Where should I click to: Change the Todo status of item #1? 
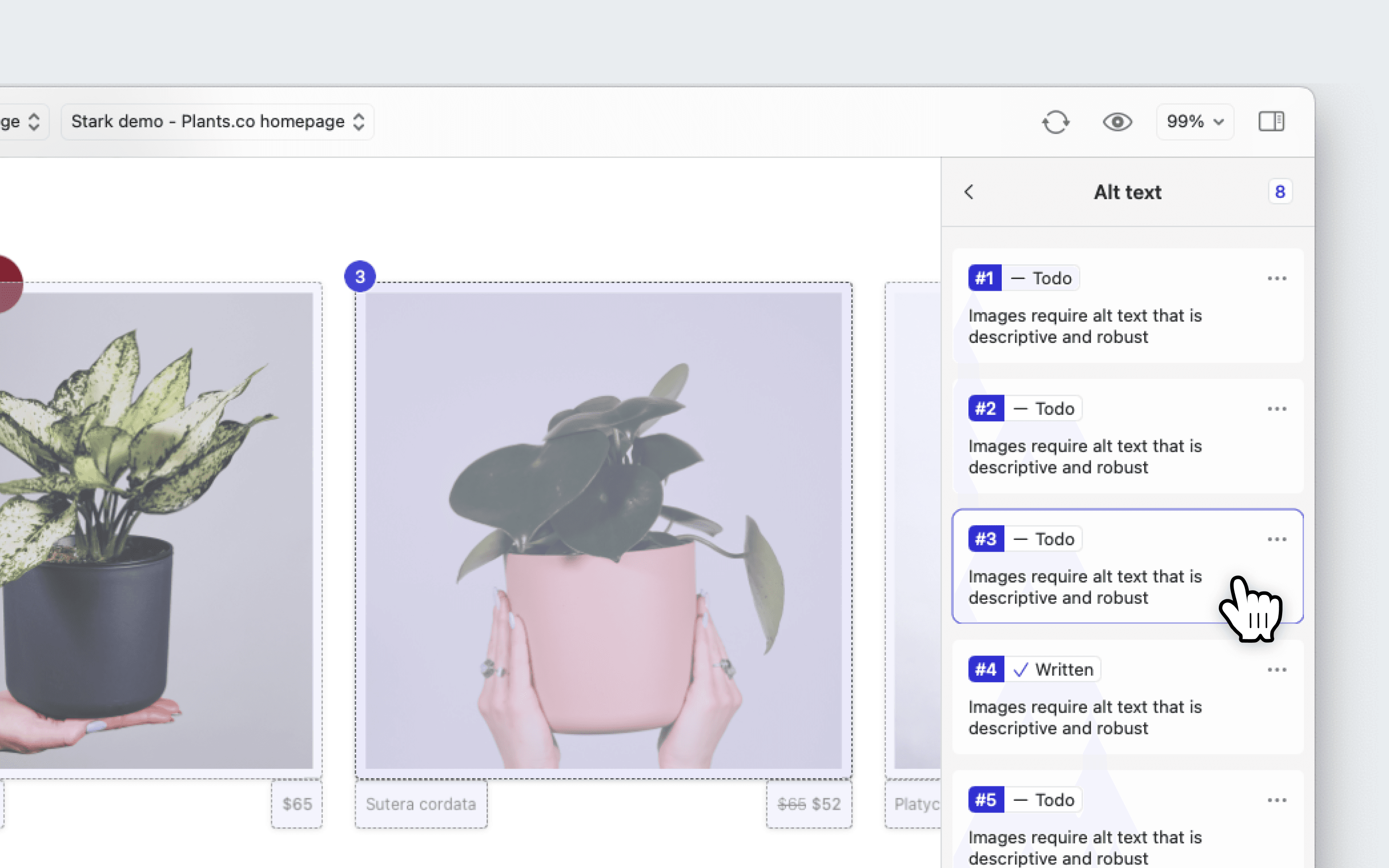coord(1040,279)
